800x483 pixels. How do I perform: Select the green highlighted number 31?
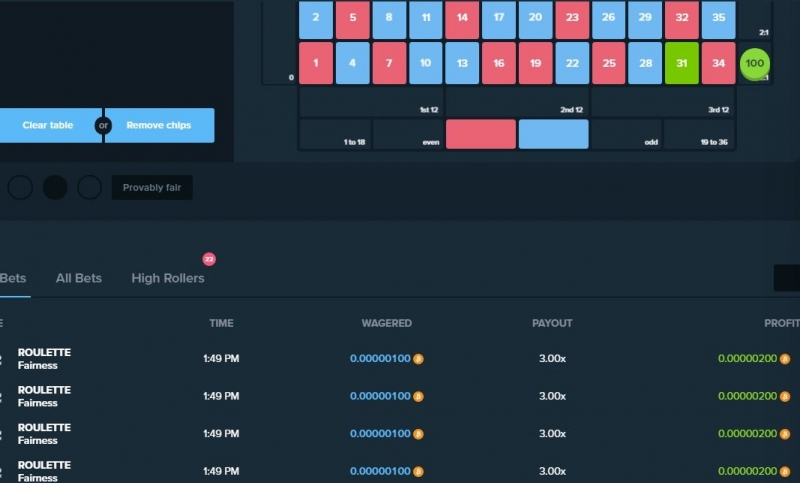[682, 63]
